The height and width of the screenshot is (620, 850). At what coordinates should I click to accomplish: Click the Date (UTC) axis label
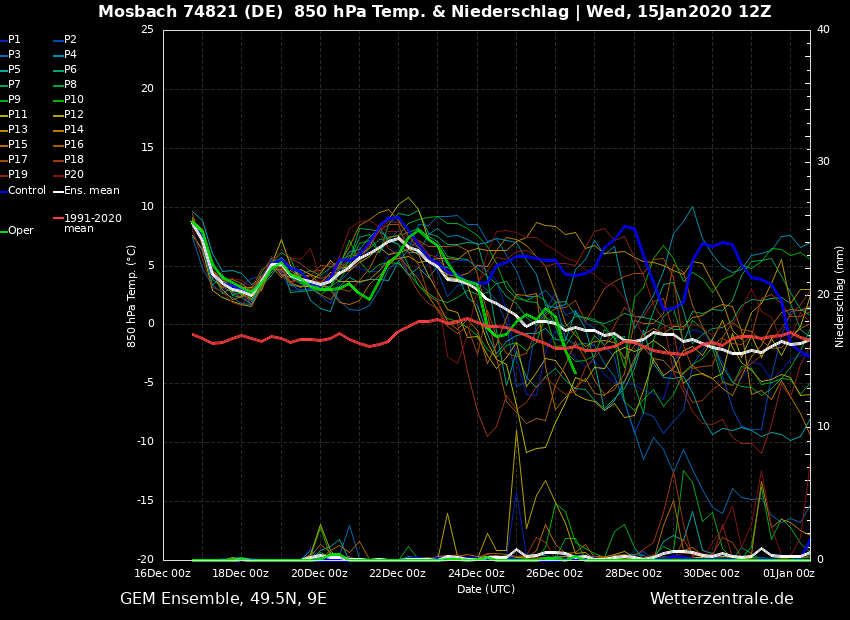coord(486,589)
